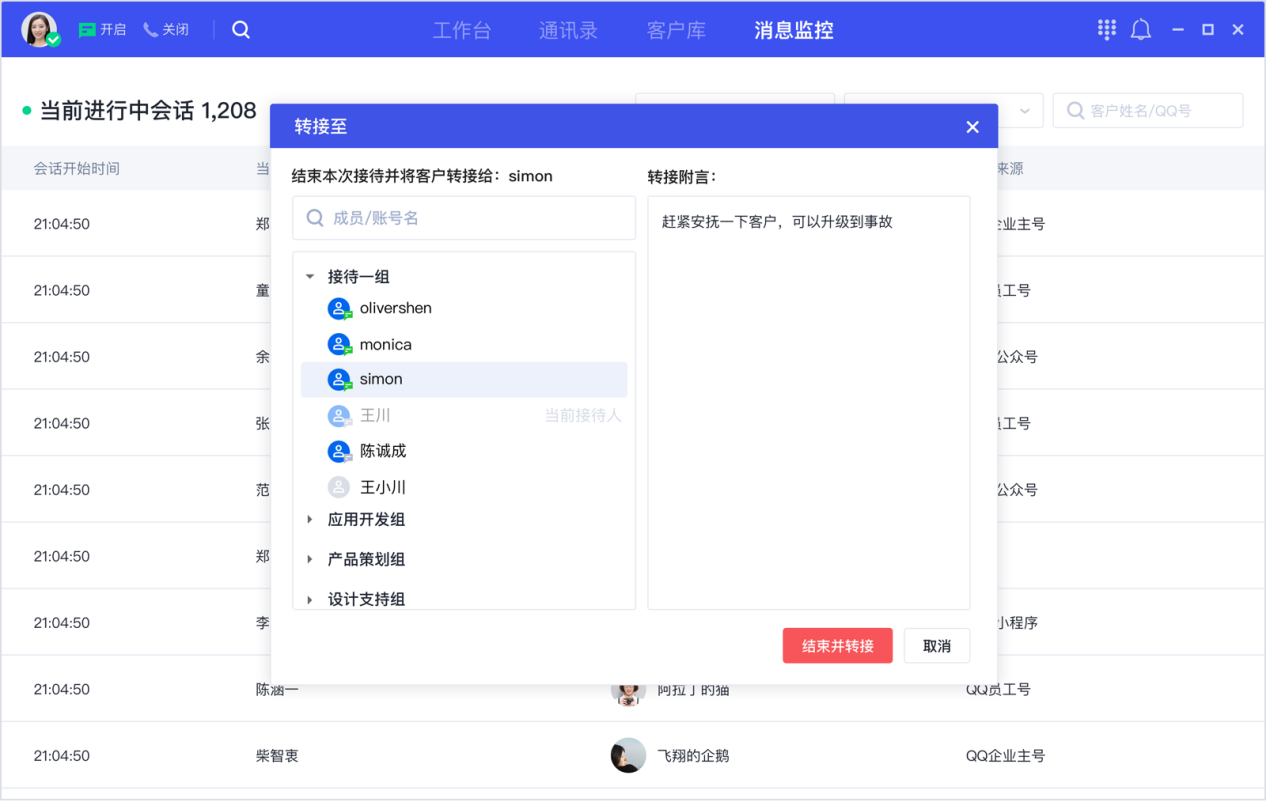Click the phone 关闭 icon
This screenshot has height=802, width=1266.
pos(150,30)
